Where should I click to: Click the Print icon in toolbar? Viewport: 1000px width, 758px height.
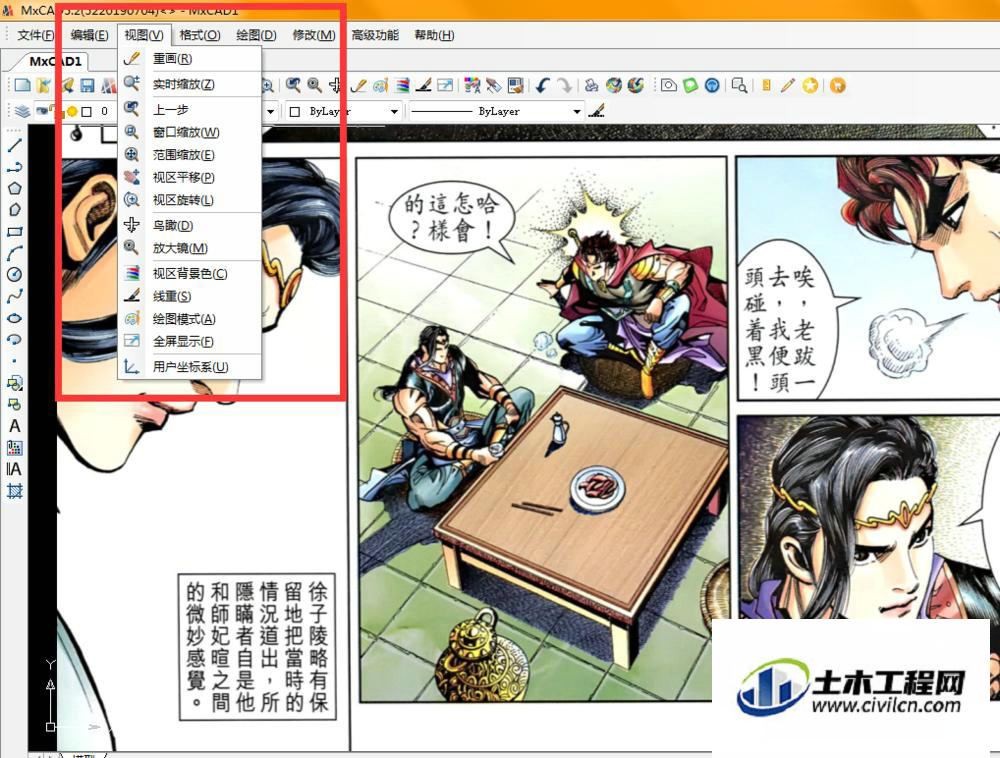pos(592,85)
